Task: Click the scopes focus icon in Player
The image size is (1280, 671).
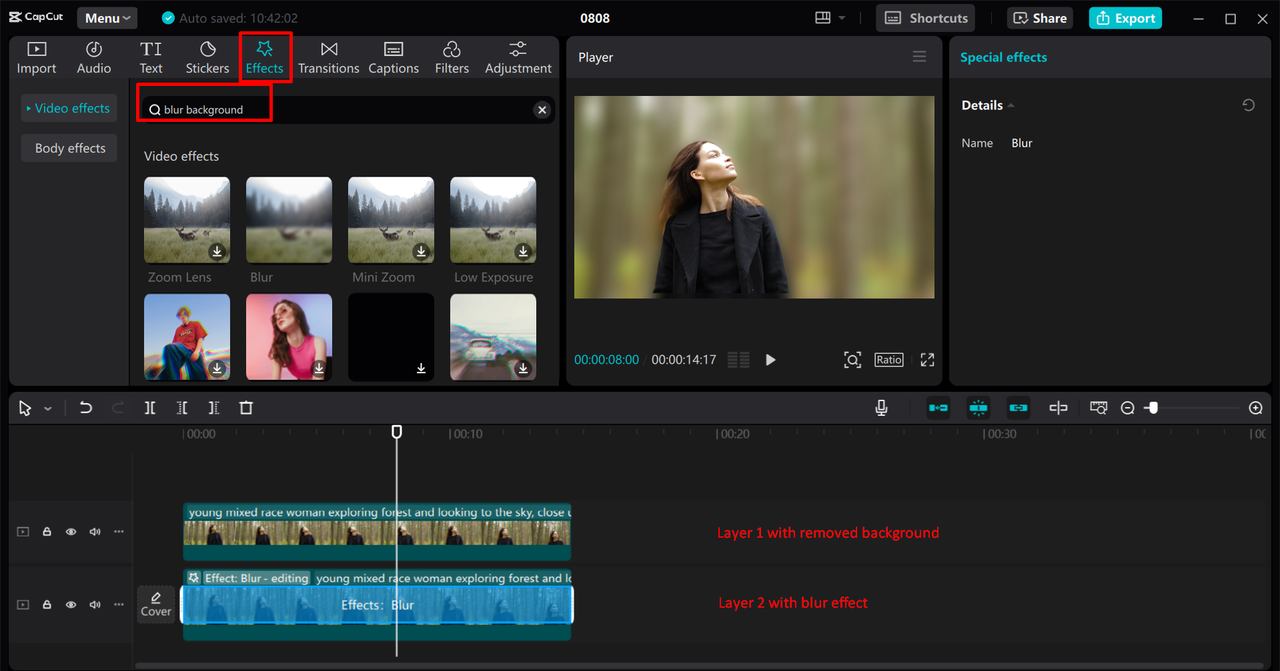Action: (852, 360)
